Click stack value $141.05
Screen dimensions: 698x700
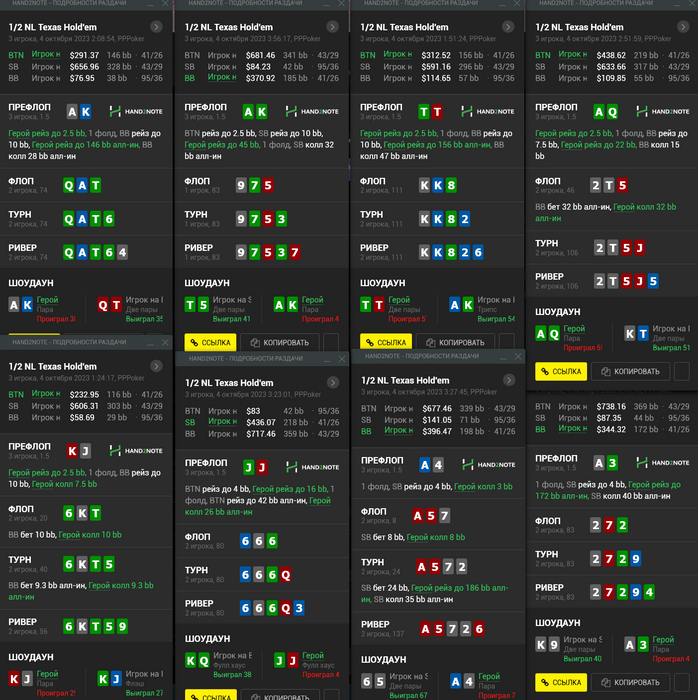pyautogui.click(x=437, y=420)
